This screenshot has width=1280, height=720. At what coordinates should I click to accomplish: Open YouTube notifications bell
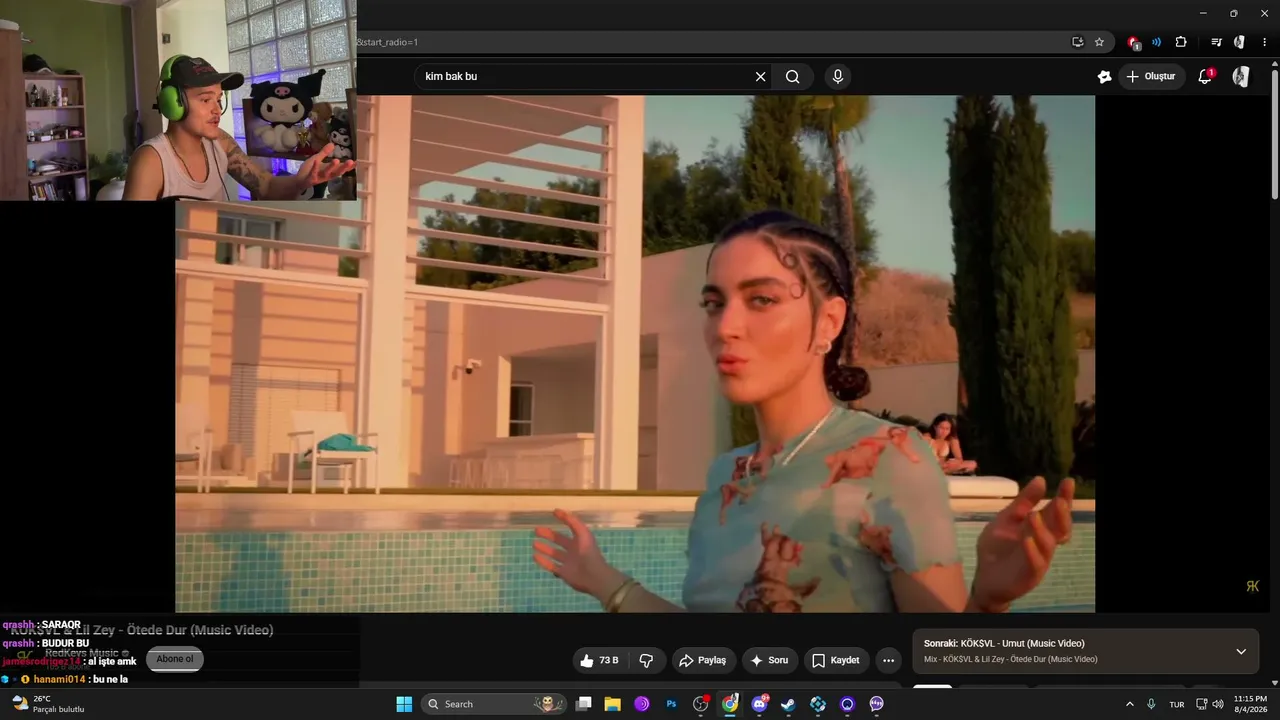(x=1205, y=76)
